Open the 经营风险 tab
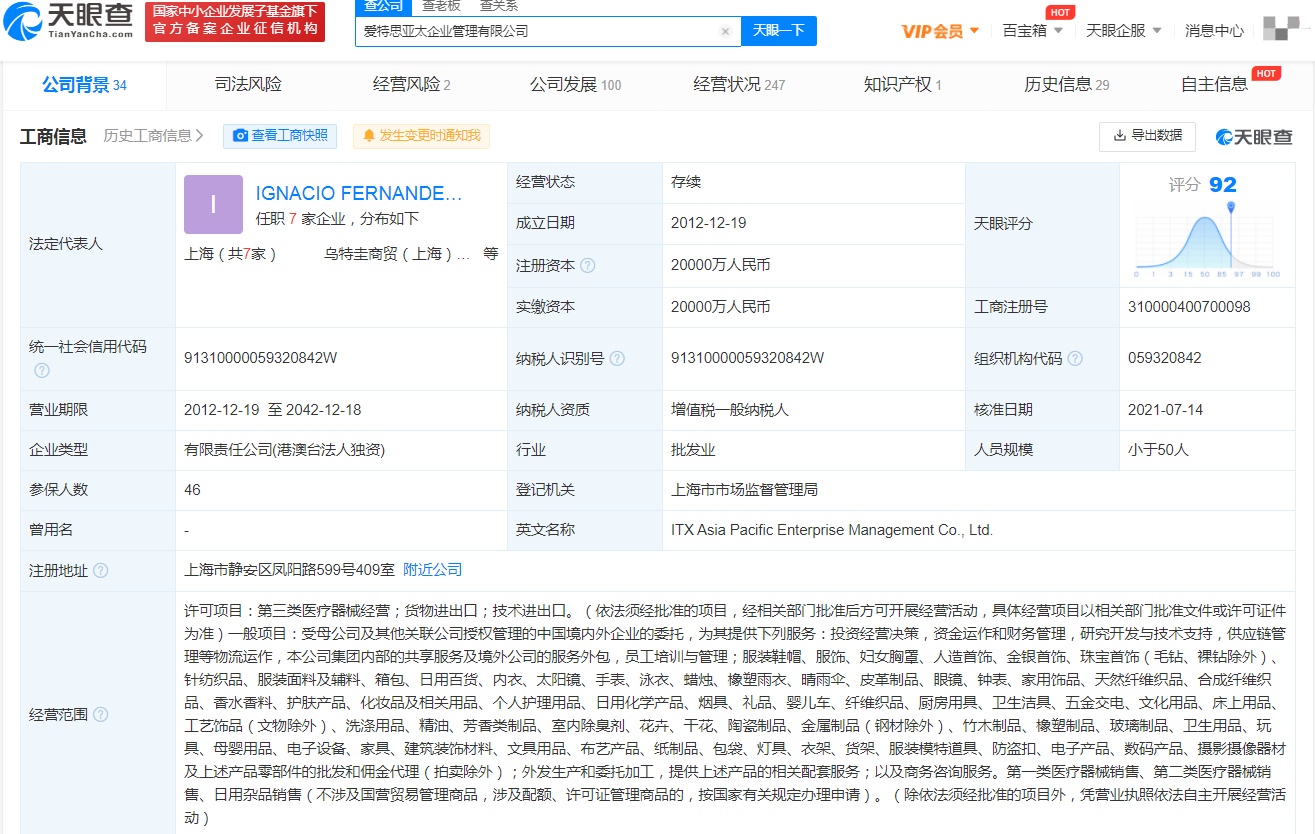Viewport: 1315px width, 834px height. pos(412,85)
